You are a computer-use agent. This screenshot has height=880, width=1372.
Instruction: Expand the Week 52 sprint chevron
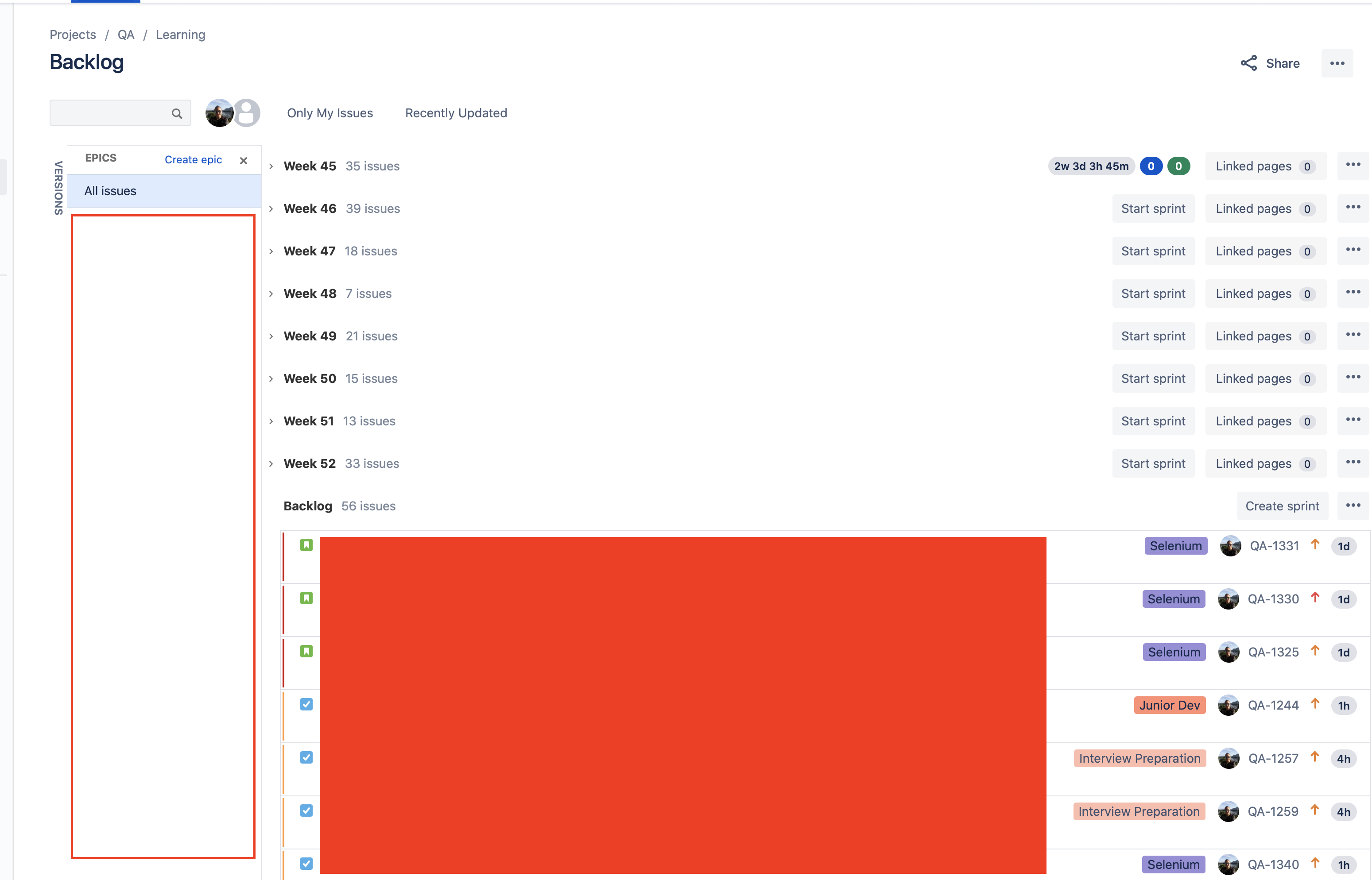(x=271, y=464)
